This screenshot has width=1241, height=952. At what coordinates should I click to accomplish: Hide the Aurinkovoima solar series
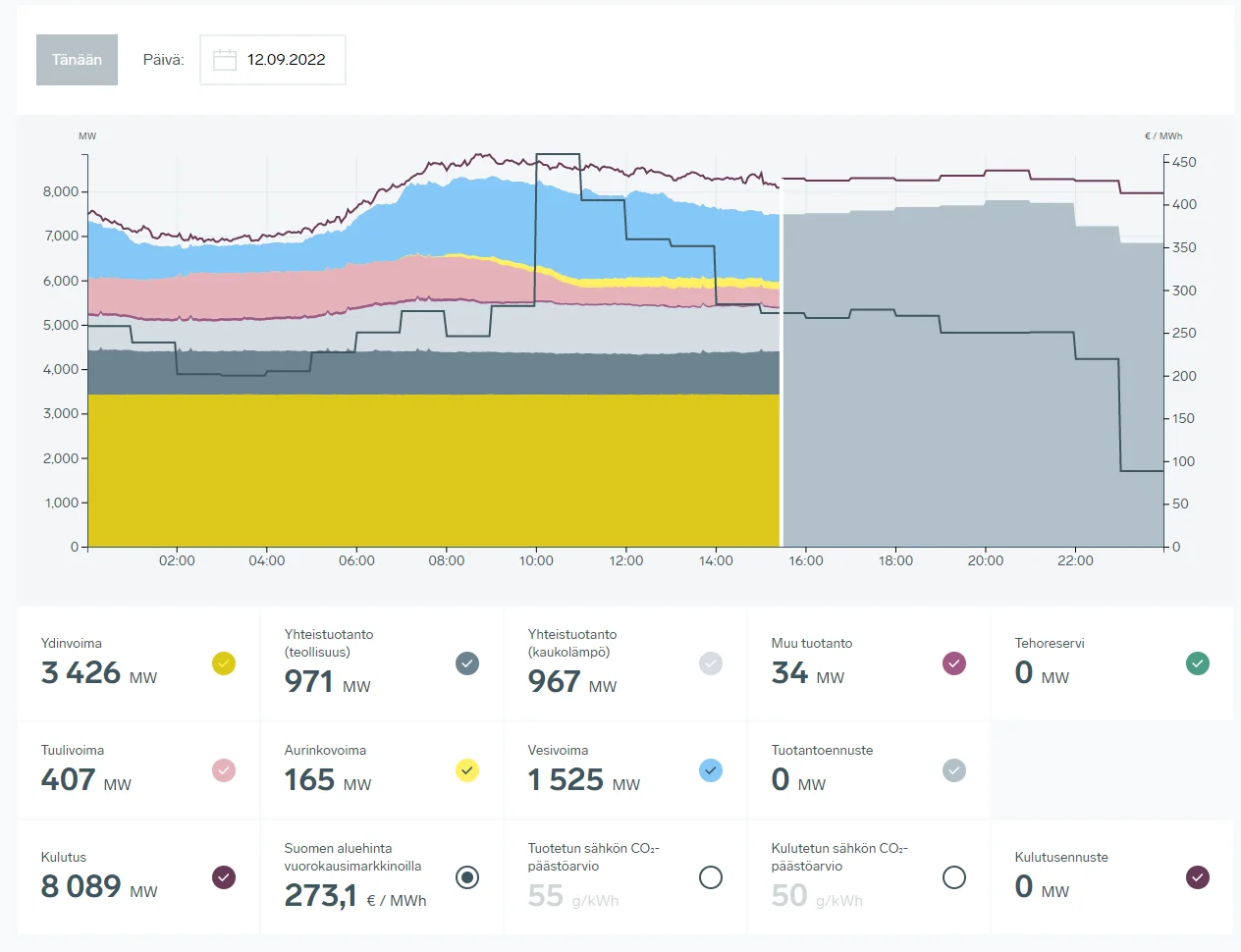pyautogui.click(x=467, y=770)
